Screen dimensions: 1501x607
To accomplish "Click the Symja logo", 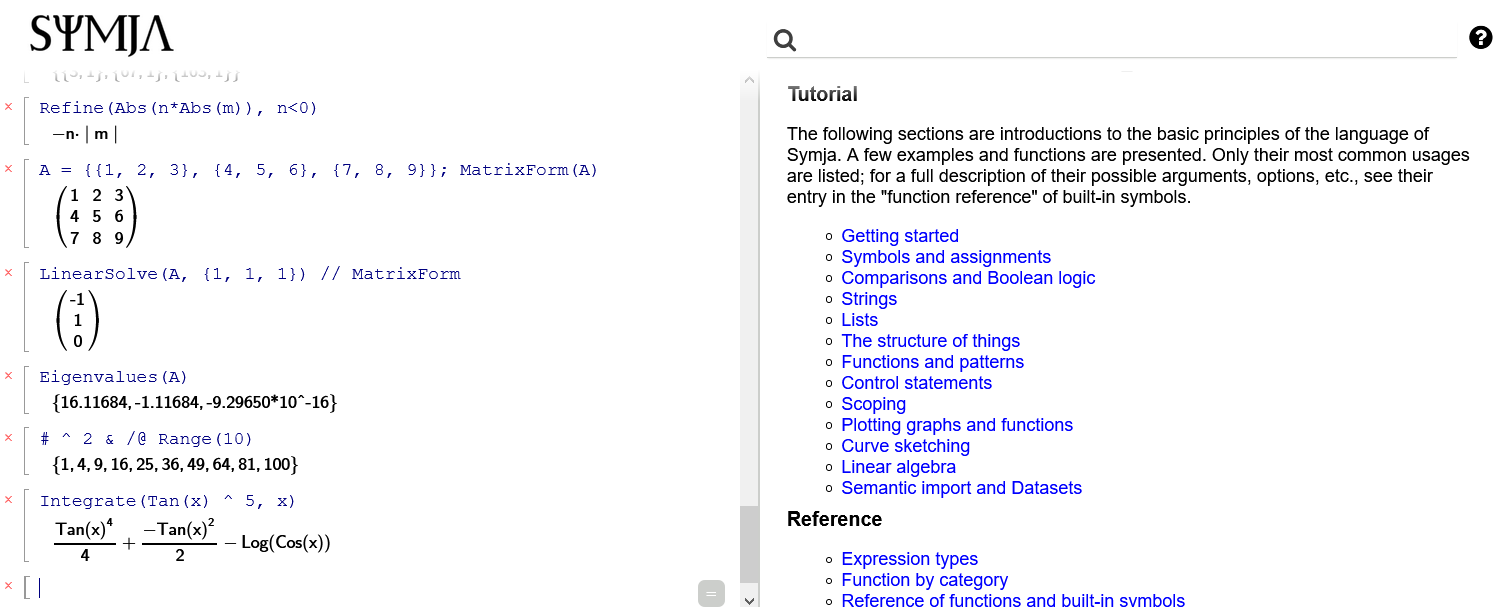I will click(102, 36).
